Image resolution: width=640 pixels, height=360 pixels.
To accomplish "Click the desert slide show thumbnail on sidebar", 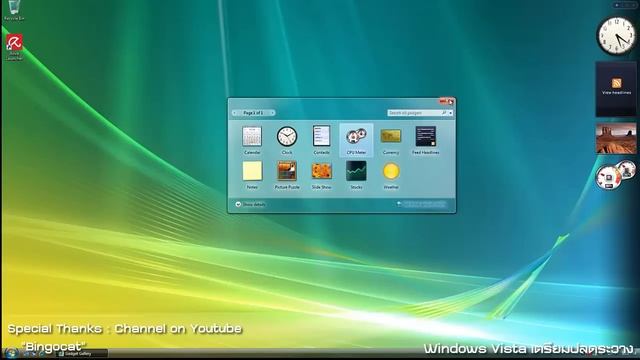I will tap(616, 139).
